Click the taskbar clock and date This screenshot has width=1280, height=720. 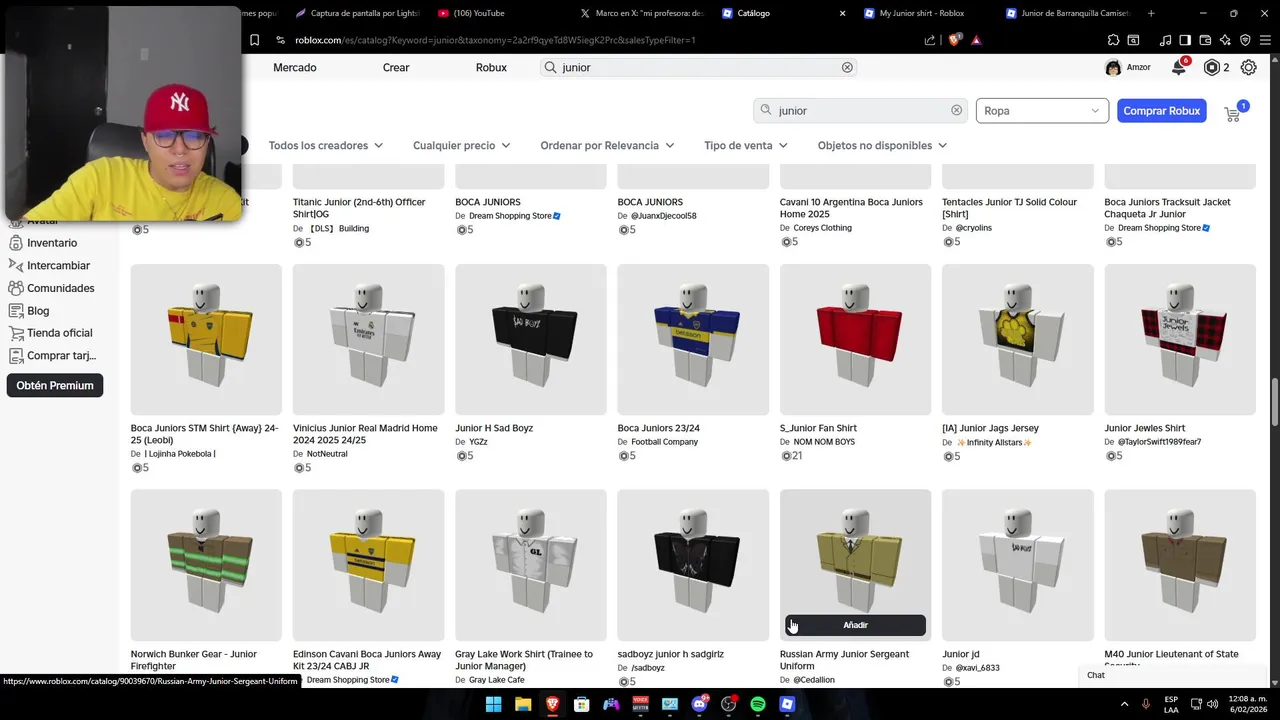click(1245, 704)
